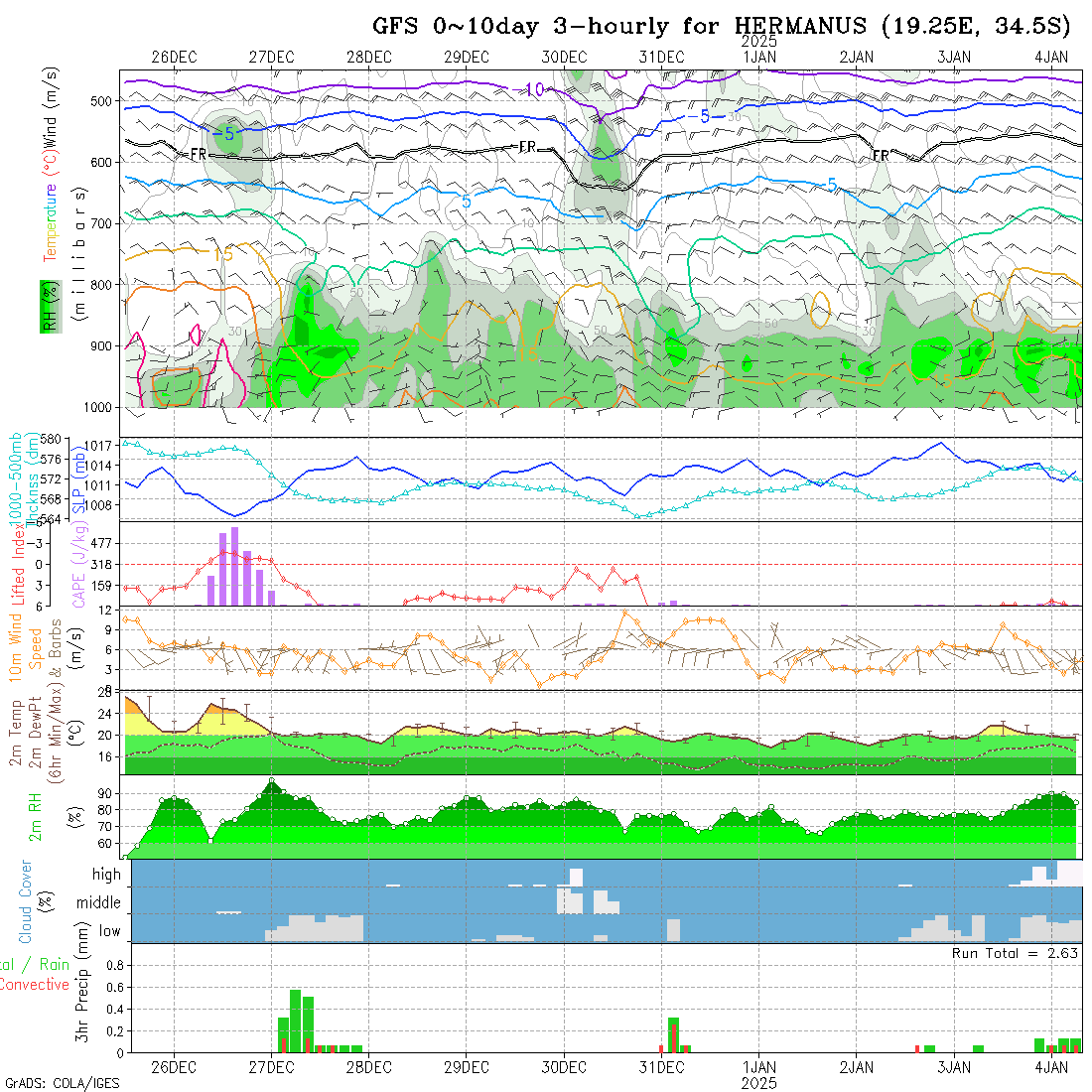
Task: Click the 900 millibar pressure tick label
Action: 101,346
